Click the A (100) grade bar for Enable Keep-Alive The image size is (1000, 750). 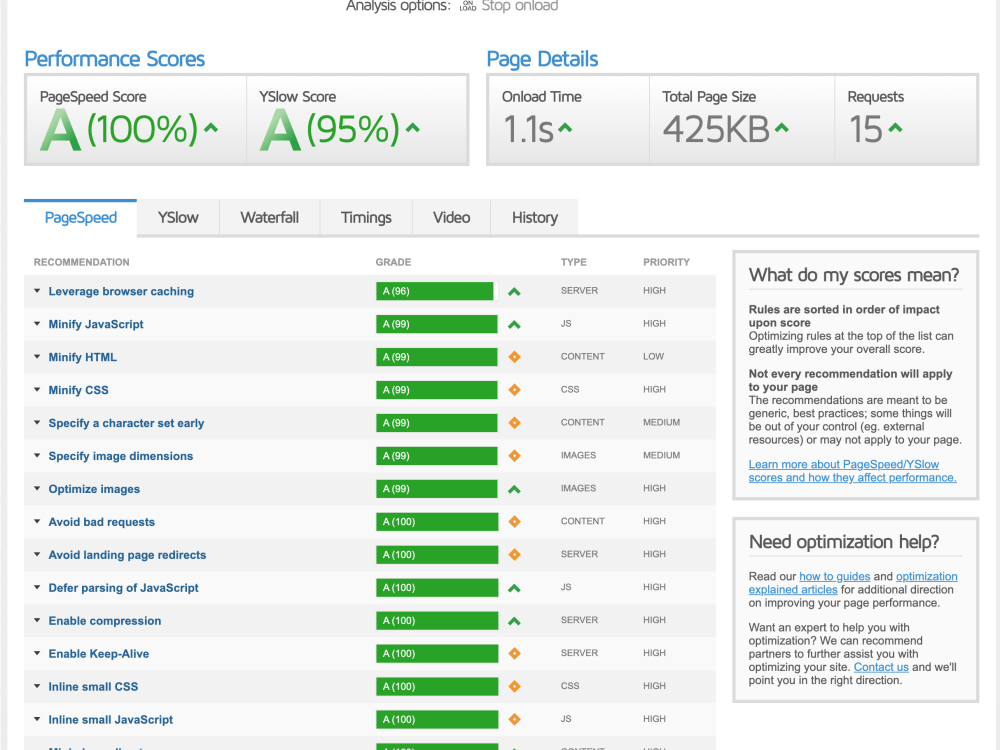[437, 654]
